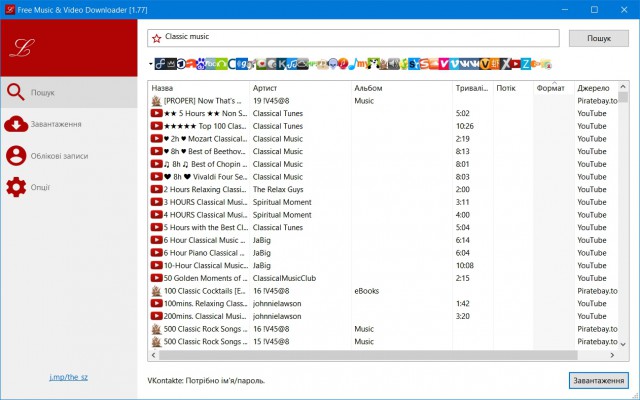The height and width of the screenshot is (400, 640).
Task: Select the '[PROPER] Now That's ...' row
Action: click(383, 101)
